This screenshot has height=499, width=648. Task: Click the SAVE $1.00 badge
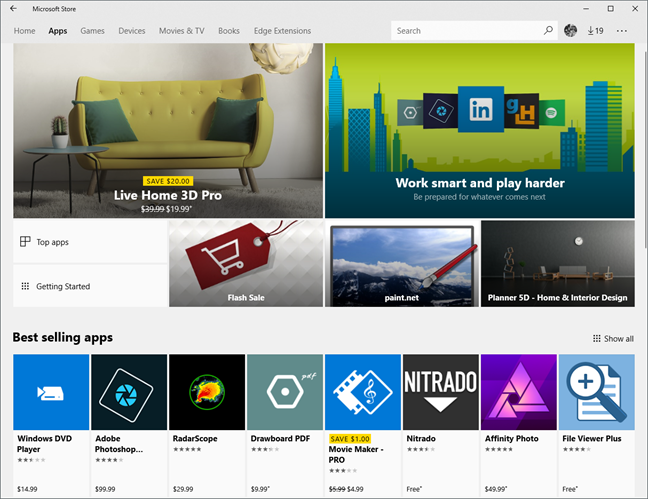click(350, 439)
